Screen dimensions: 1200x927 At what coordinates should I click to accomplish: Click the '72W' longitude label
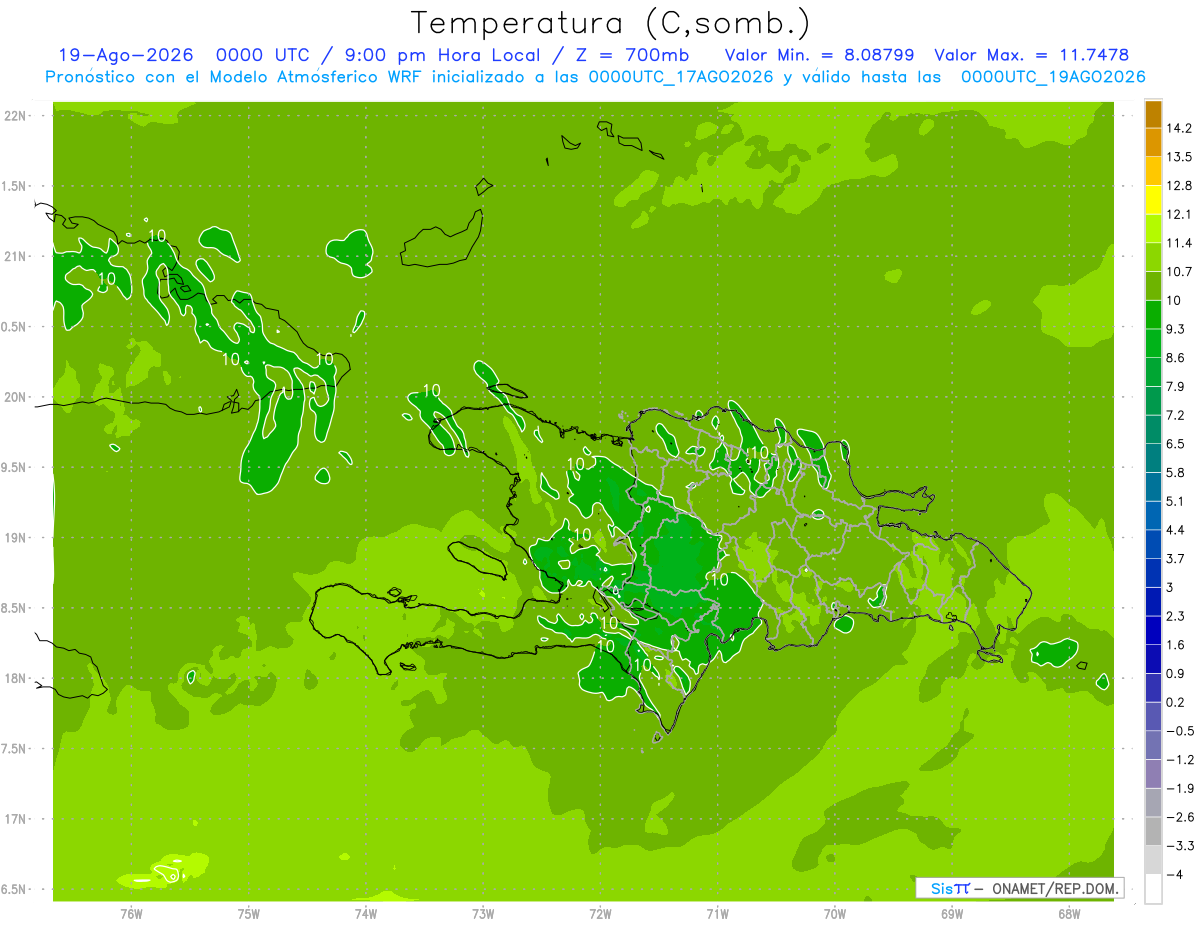(x=600, y=913)
